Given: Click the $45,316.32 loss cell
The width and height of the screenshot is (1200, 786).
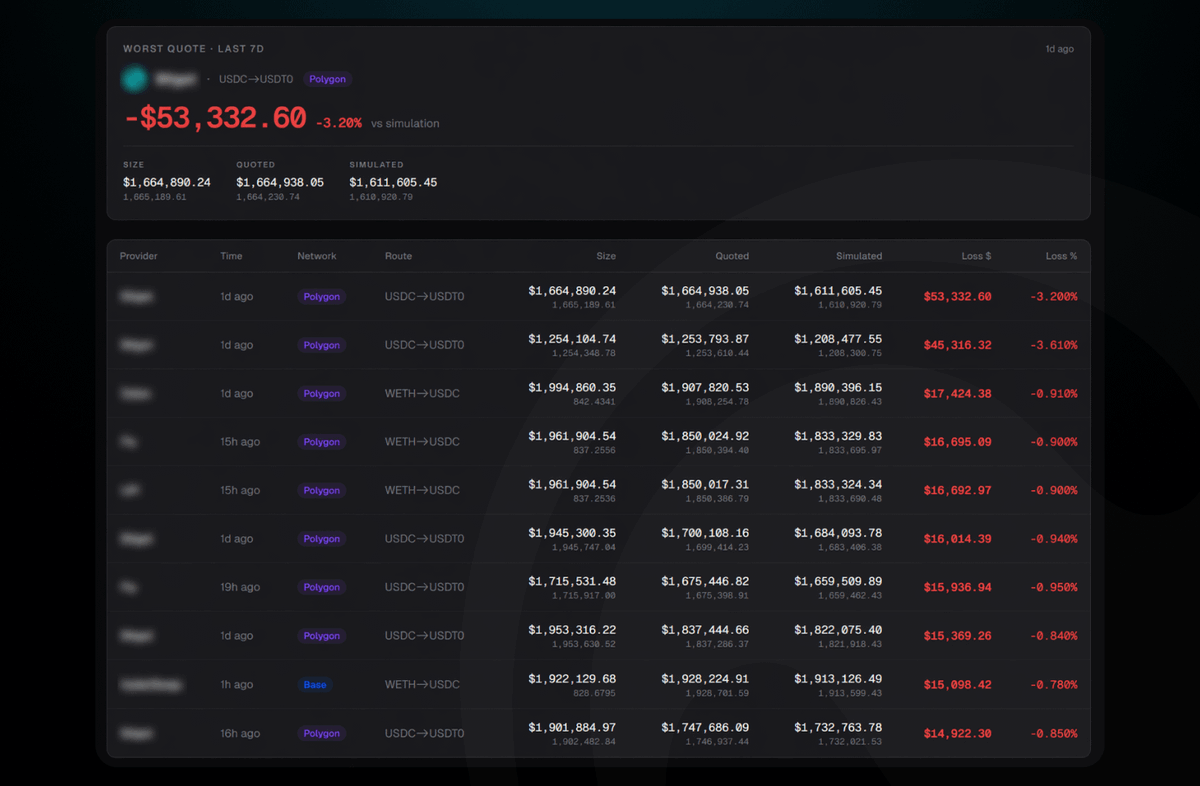Looking at the screenshot, I should pos(958,345).
